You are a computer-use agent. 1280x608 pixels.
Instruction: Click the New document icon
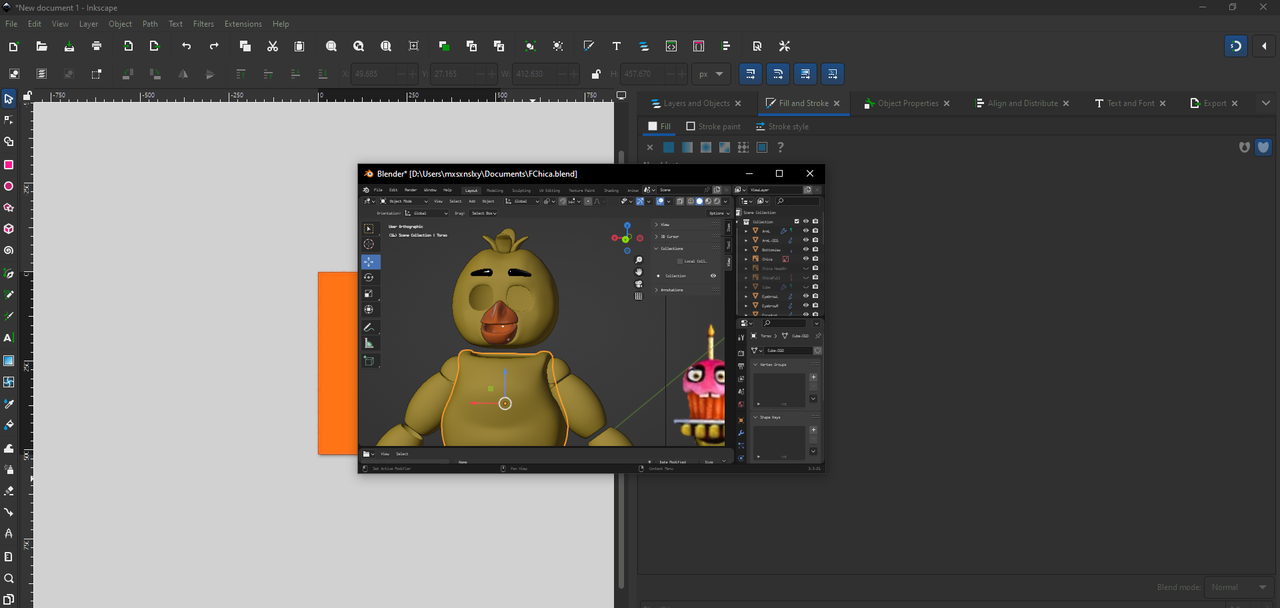pos(14,46)
